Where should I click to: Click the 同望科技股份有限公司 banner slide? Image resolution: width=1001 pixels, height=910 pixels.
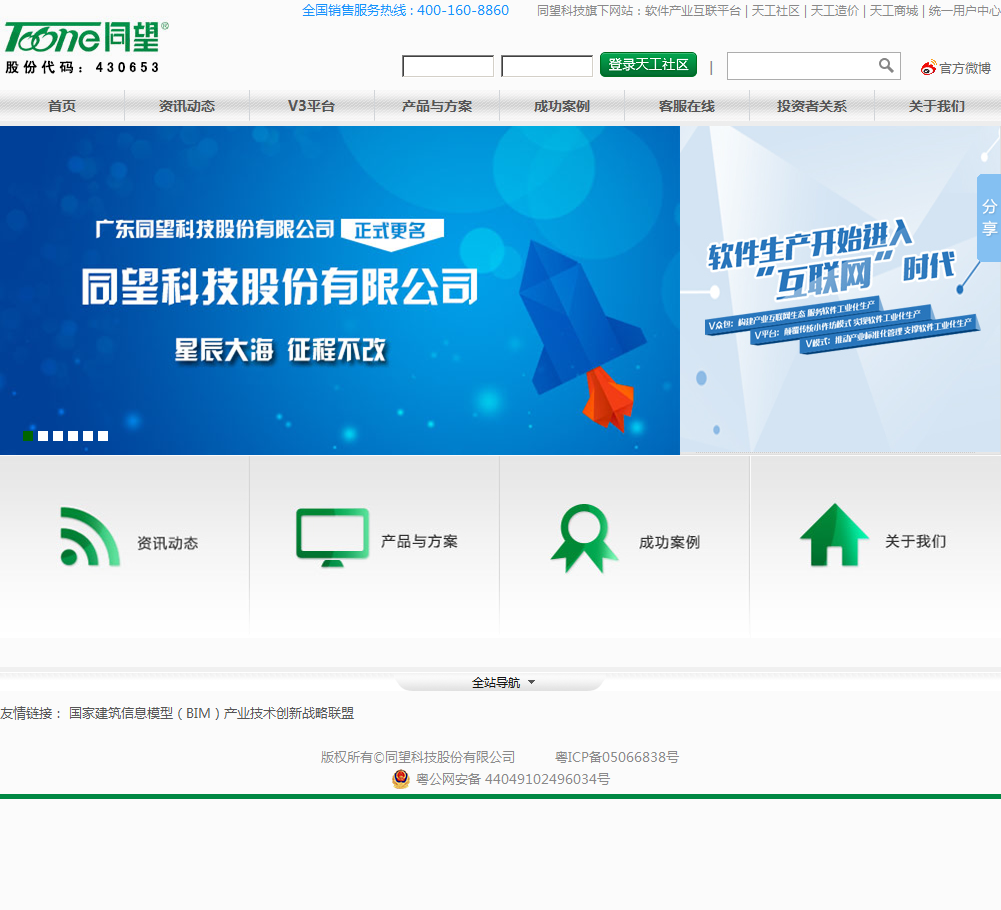[x=340, y=290]
